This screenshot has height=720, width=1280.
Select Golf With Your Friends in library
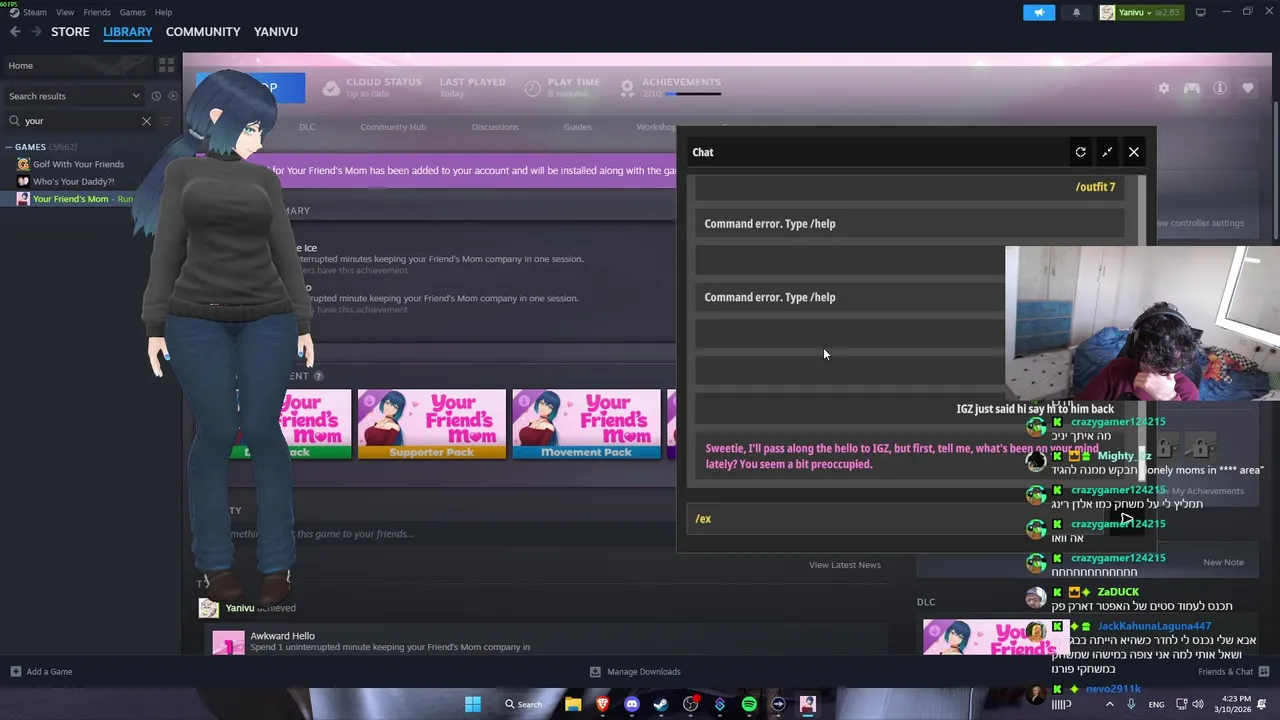(x=78, y=164)
